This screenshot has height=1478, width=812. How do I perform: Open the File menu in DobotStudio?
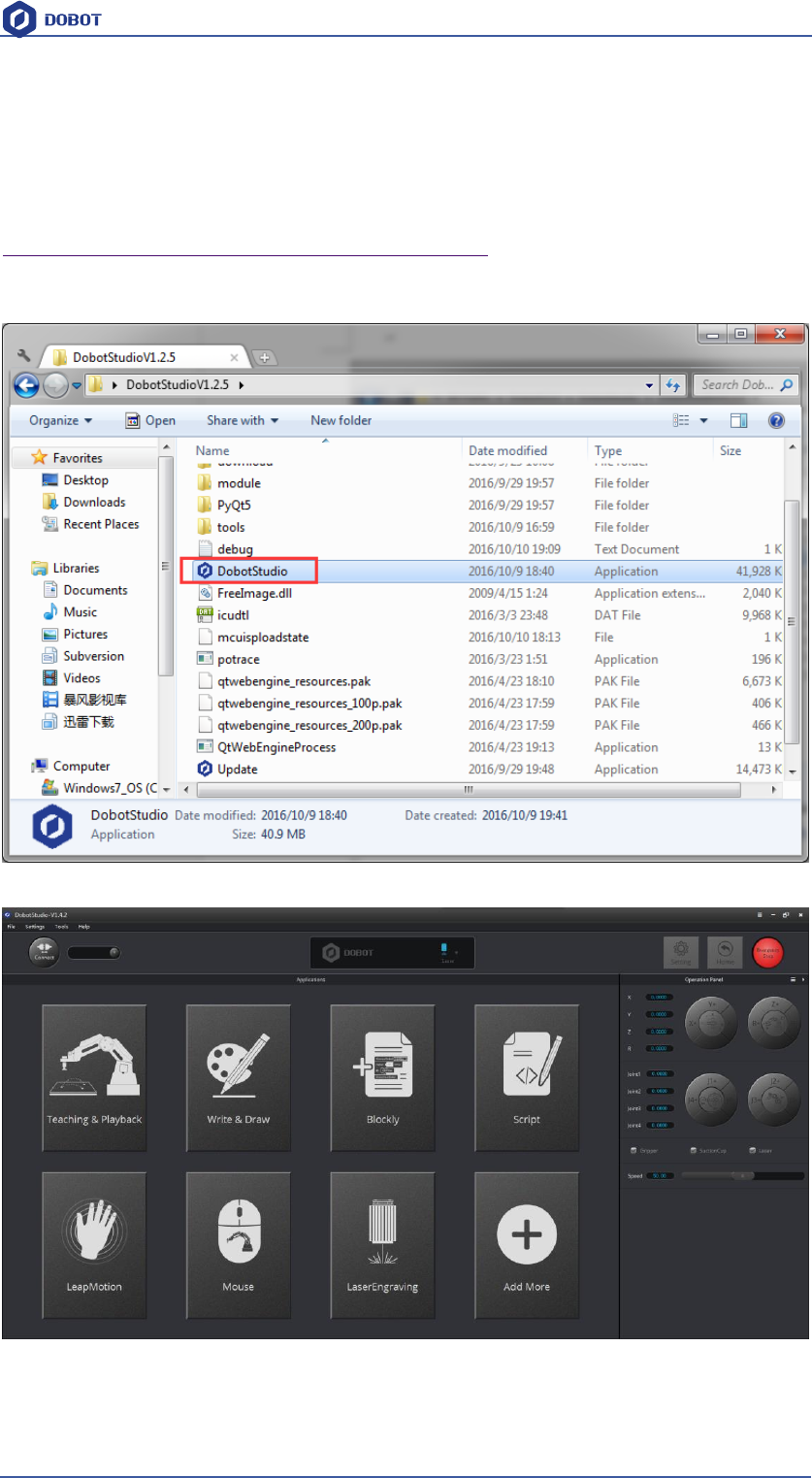coord(10,927)
